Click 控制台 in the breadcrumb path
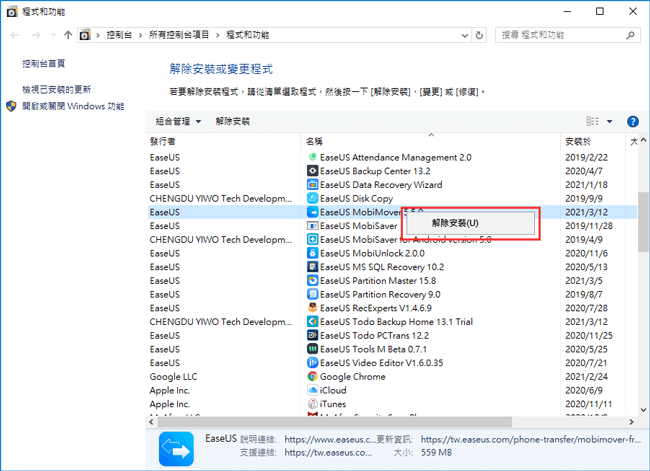The width and height of the screenshot is (650, 471). point(119,35)
